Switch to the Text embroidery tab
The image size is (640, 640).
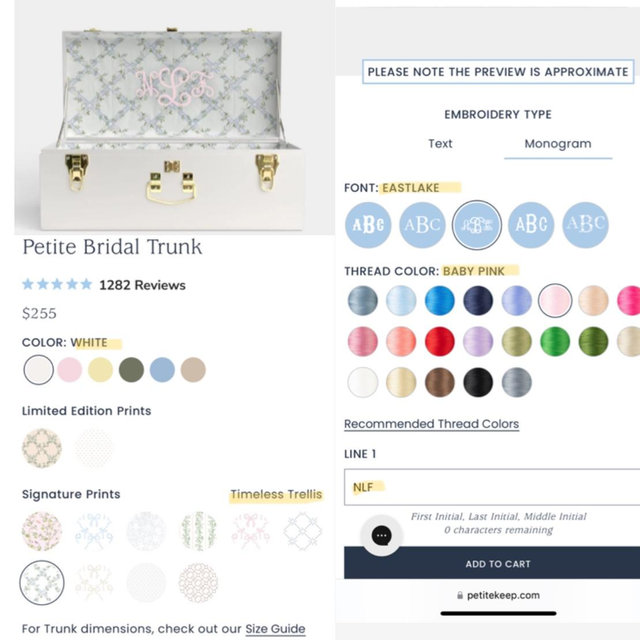point(440,144)
